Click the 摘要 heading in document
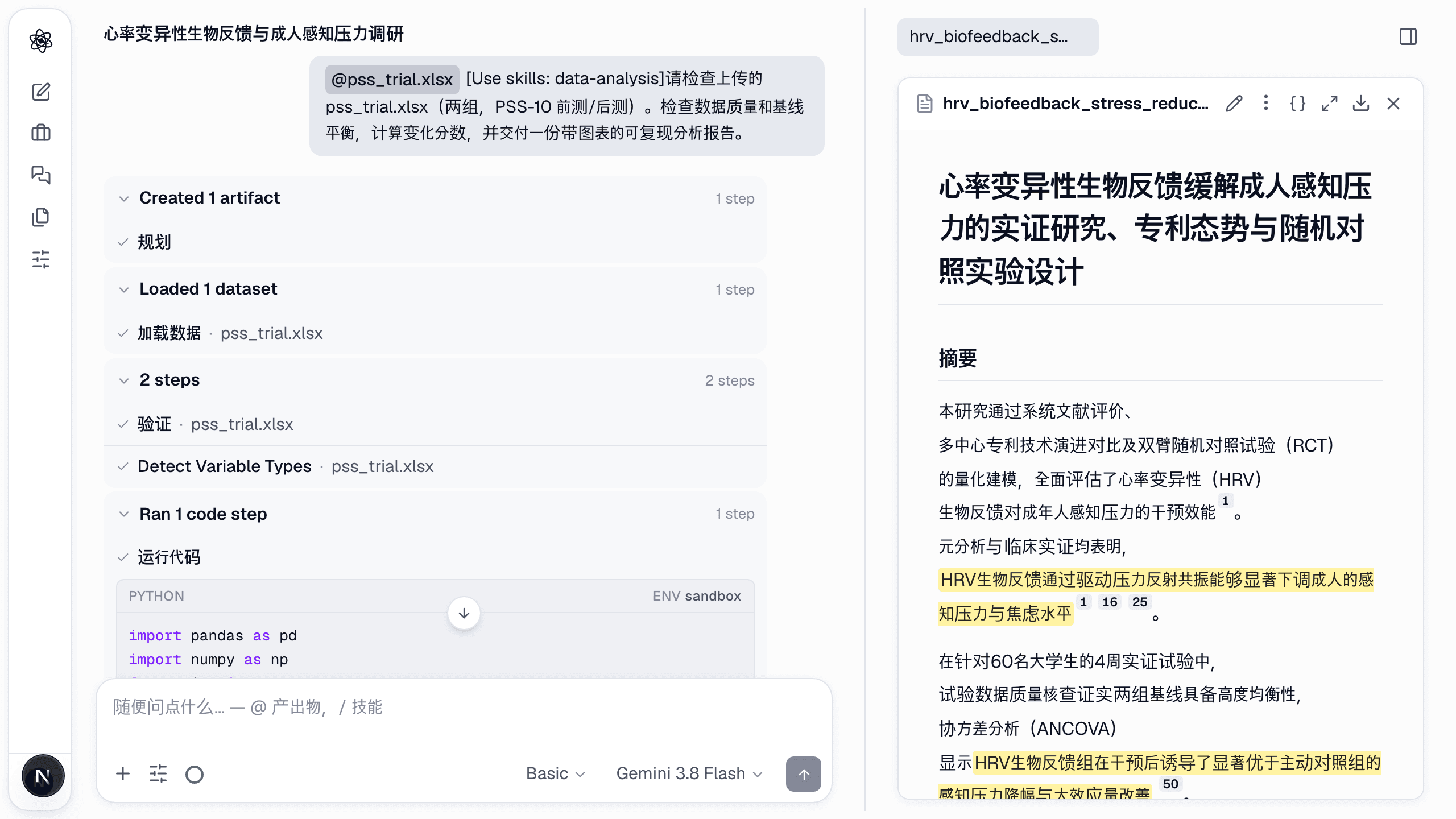This screenshot has width=1456, height=819. pos(958,358)
